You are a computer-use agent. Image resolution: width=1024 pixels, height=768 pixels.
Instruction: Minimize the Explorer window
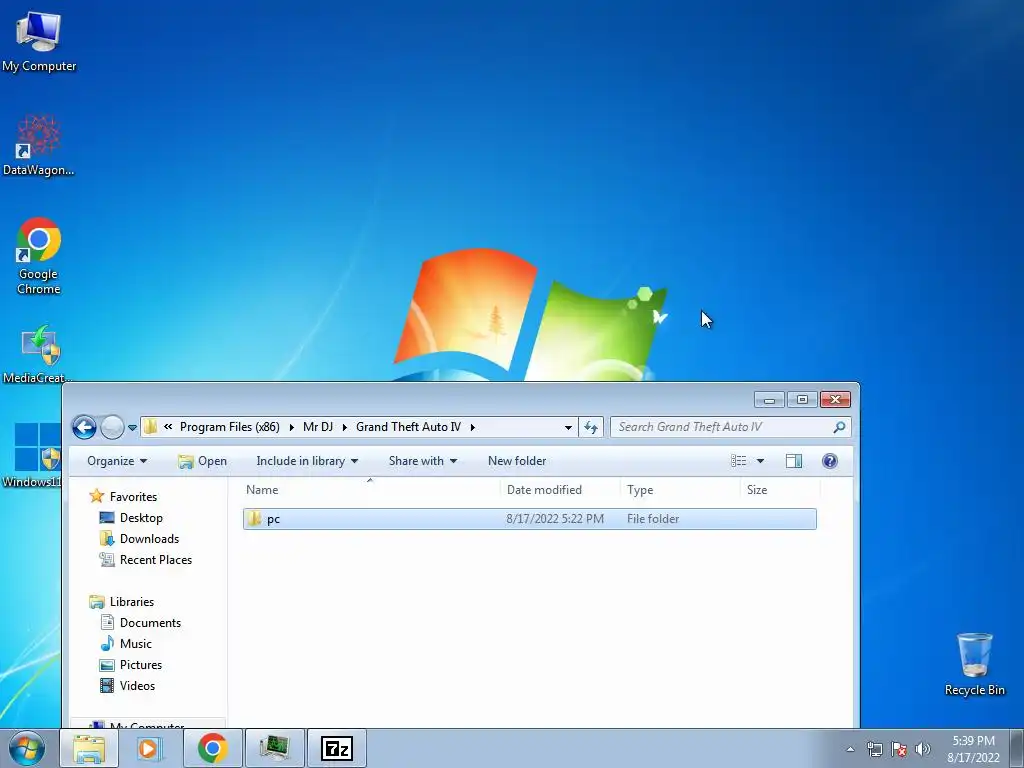click(769, 400)
